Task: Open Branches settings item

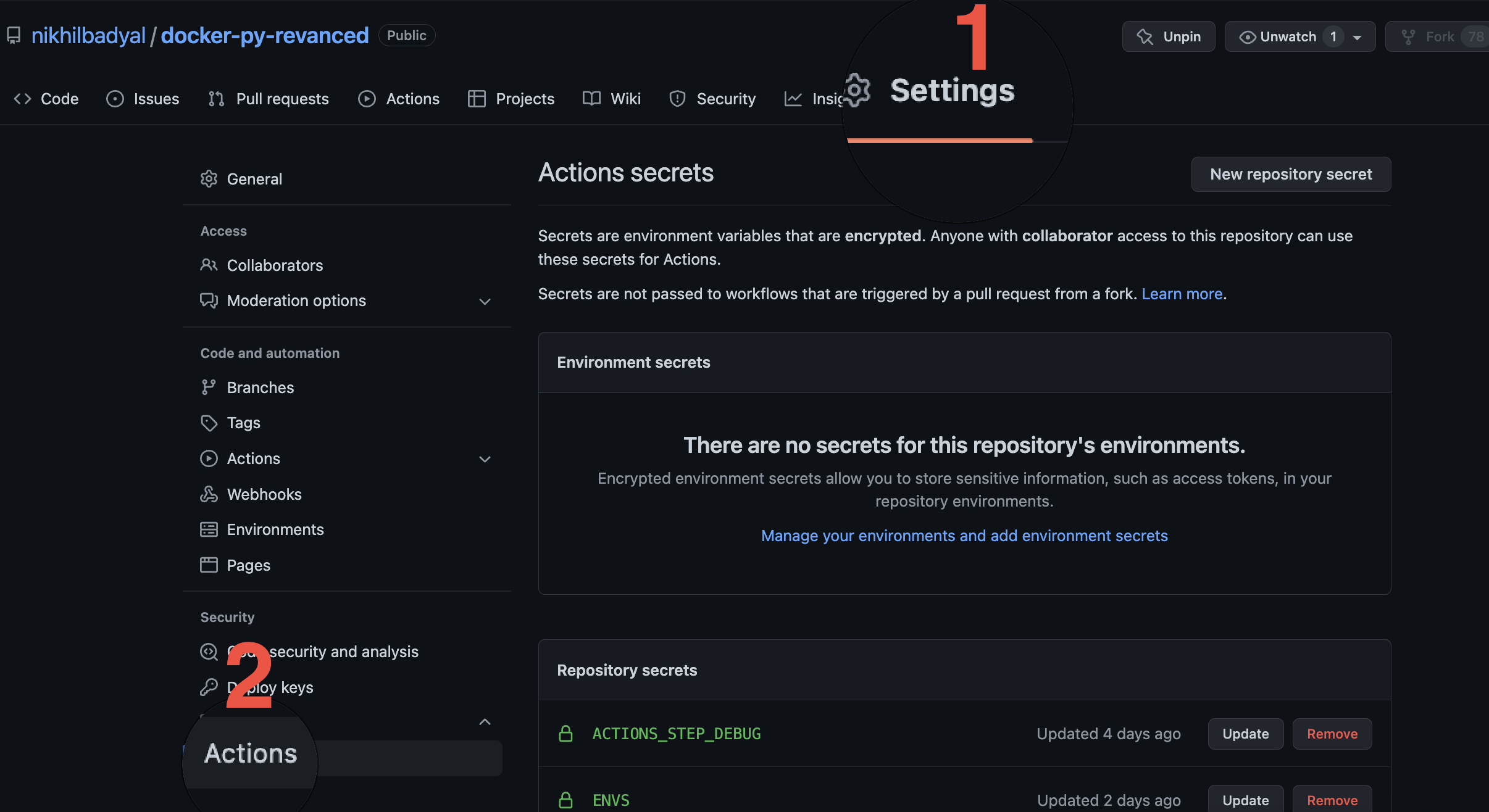Action: [260, 387]
